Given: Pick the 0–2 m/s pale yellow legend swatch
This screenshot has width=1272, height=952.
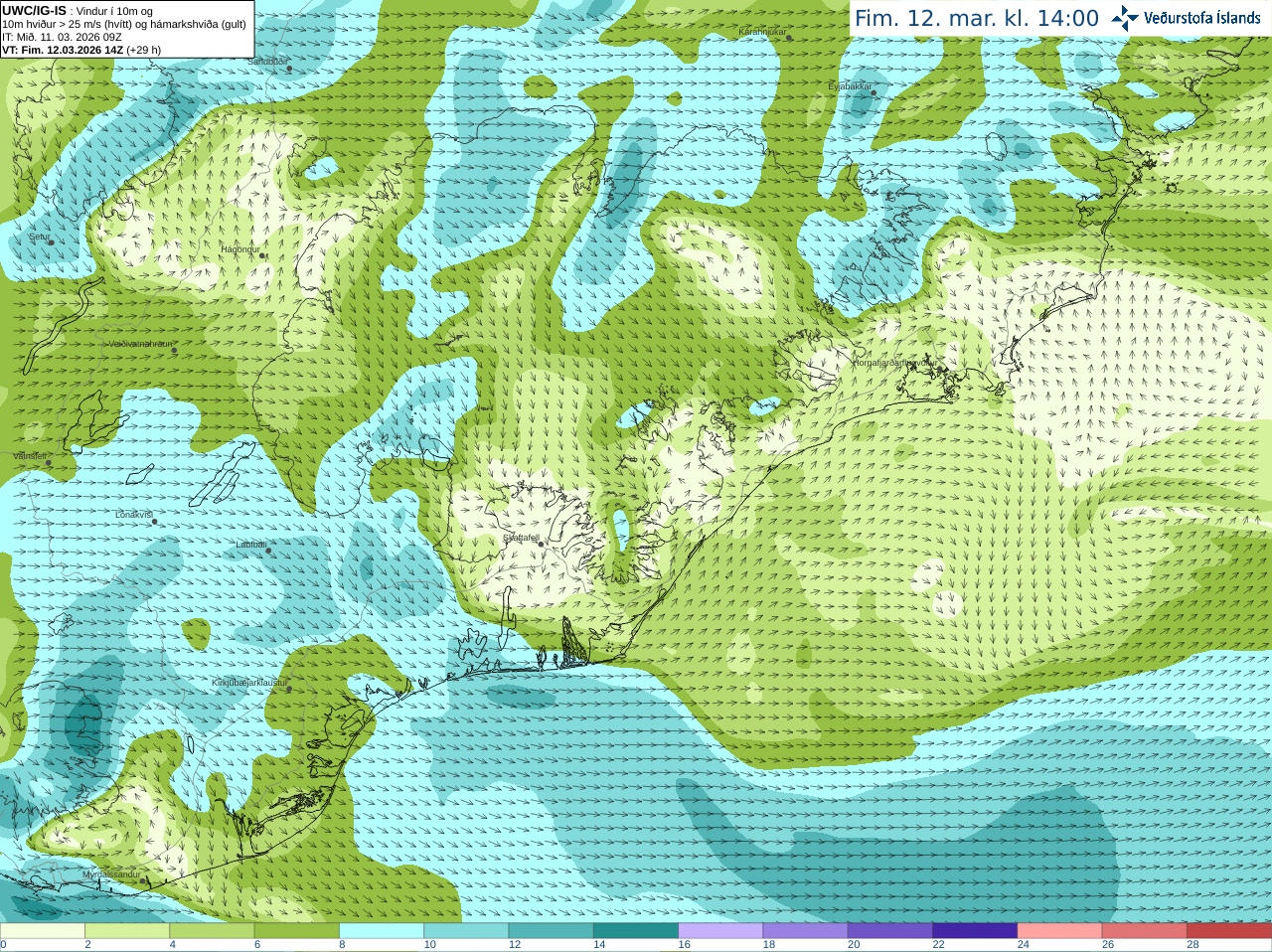Looking at the screenshot, I should [x=43, y=931].
